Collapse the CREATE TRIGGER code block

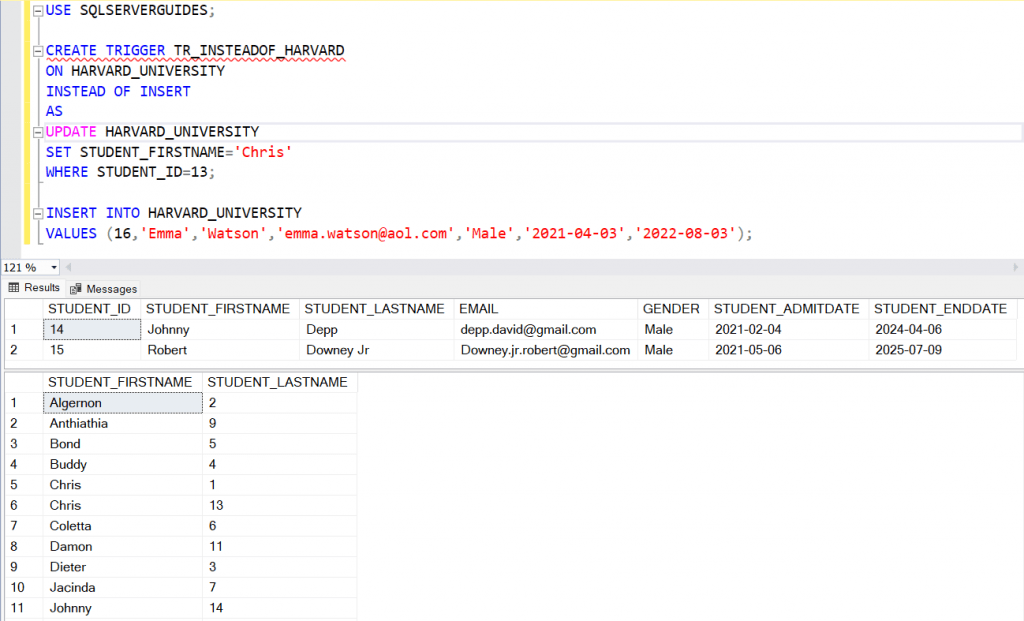tap(36, 50)
